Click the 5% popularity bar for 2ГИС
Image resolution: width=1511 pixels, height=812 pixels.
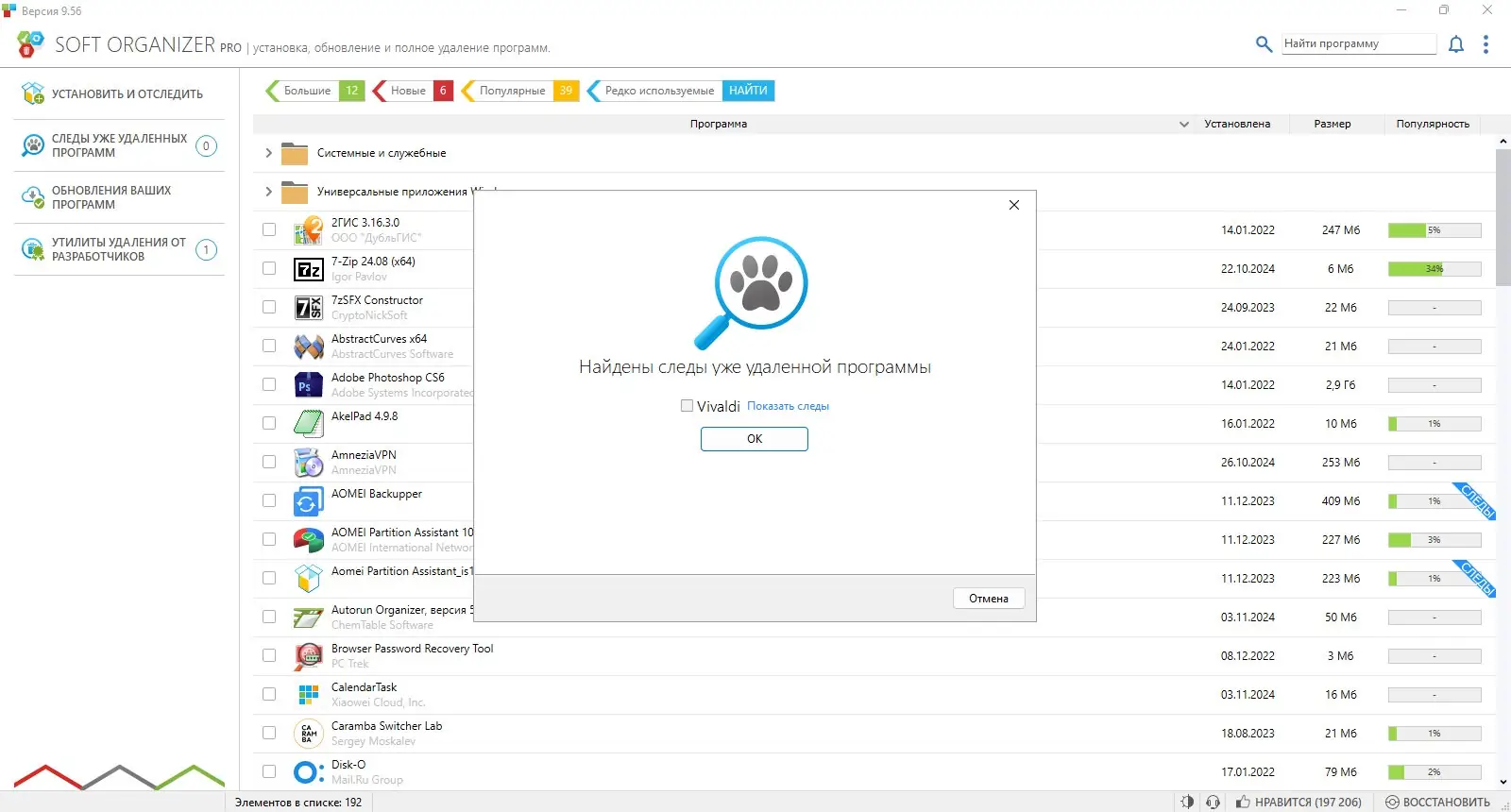1435,230
